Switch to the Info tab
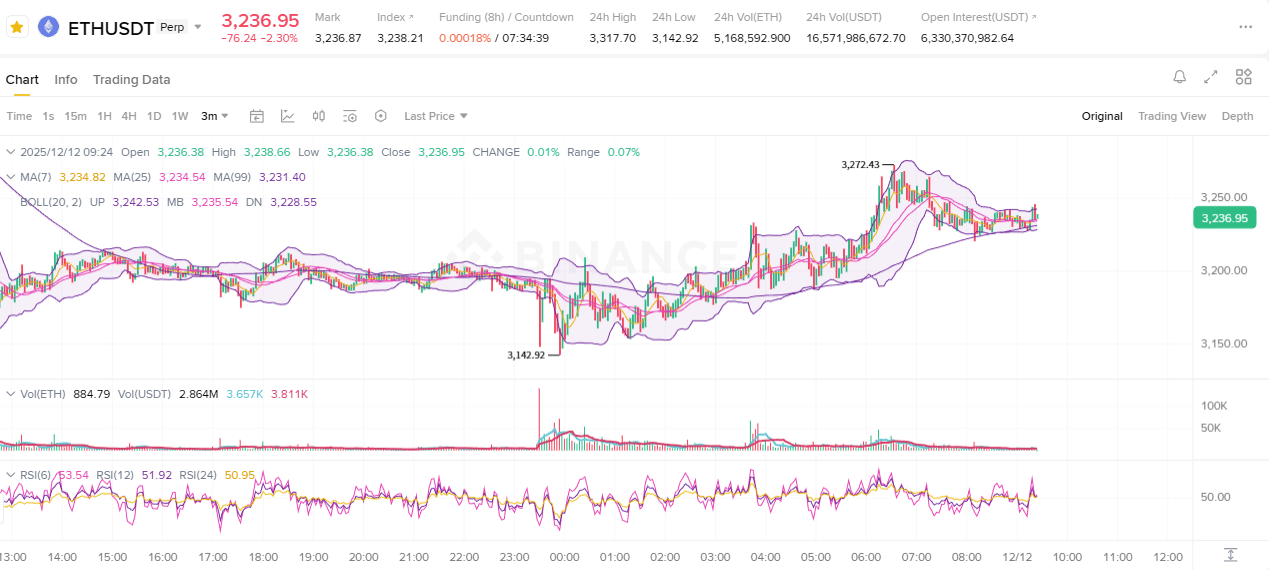The width and height of the screenshot is (1269, 570). (66, 79)
